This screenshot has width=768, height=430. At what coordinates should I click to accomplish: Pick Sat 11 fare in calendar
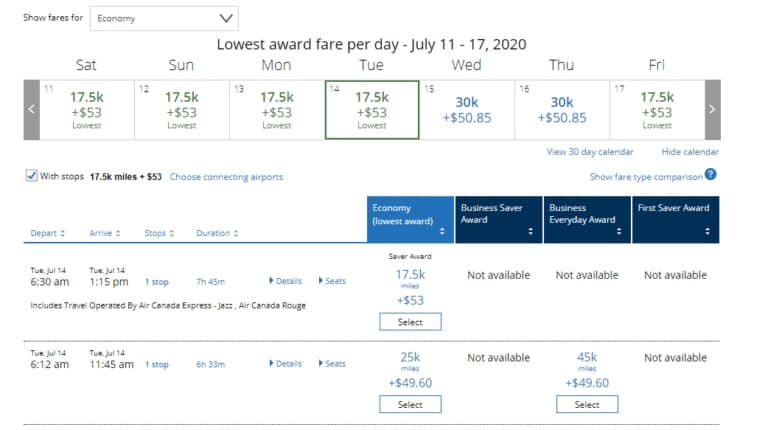(87, 110)
